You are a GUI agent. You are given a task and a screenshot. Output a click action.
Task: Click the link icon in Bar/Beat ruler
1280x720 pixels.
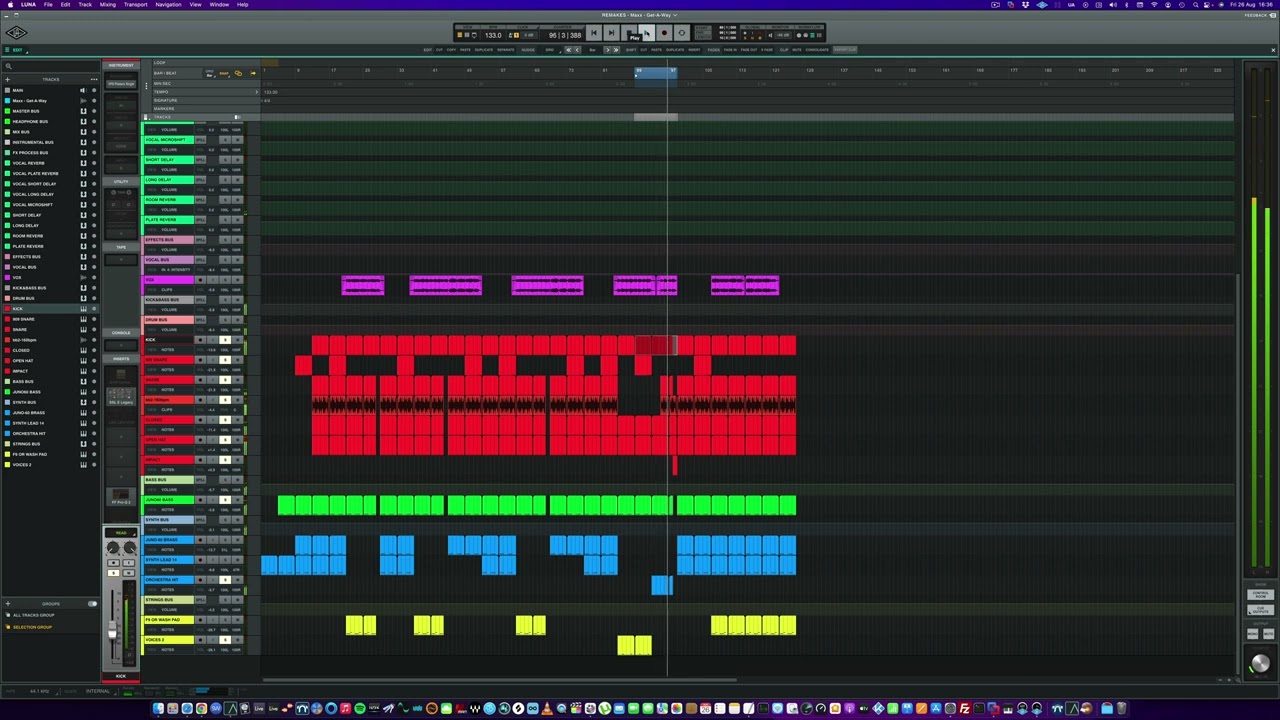coord(238,73)
